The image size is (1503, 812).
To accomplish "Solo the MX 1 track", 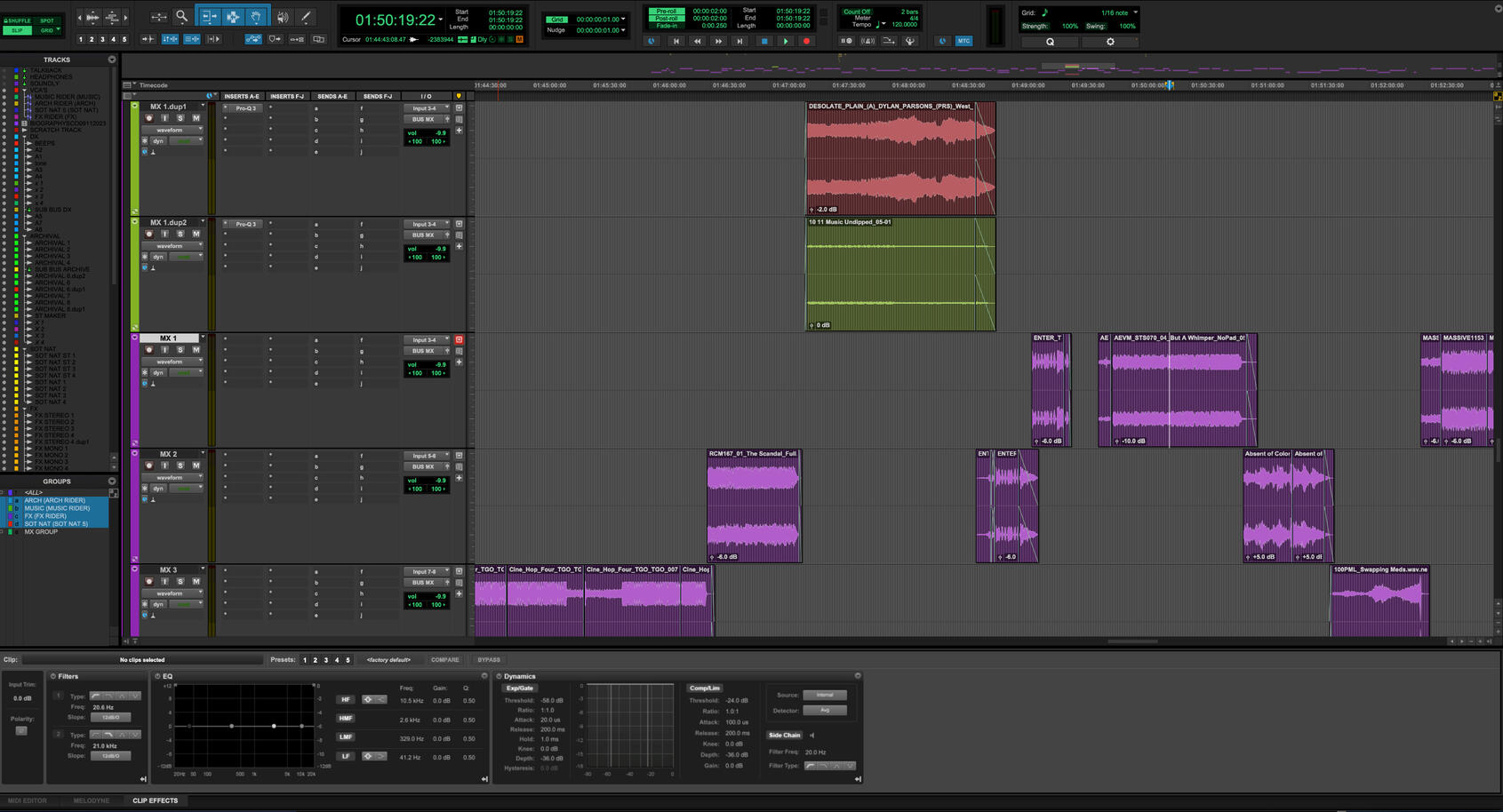I will (180, 350).
